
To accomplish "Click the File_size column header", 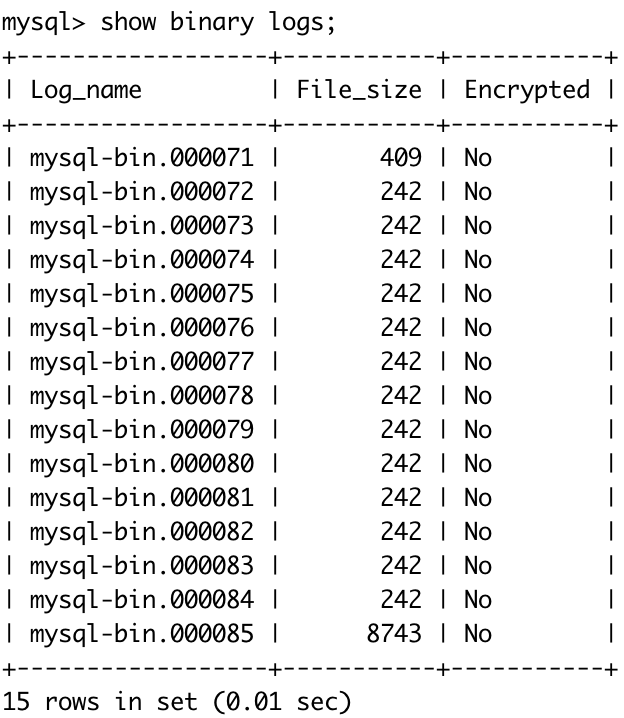I will 359,89.
